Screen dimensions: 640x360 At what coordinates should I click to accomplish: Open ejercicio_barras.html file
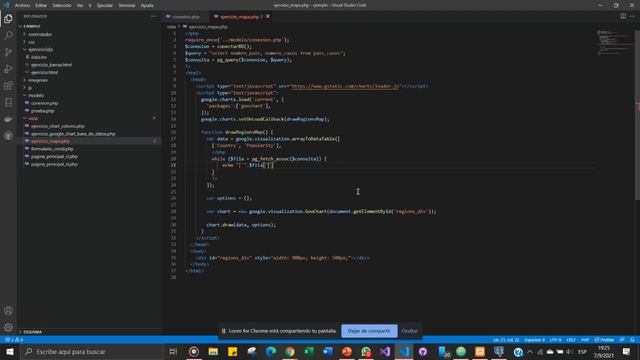(51, 64)
